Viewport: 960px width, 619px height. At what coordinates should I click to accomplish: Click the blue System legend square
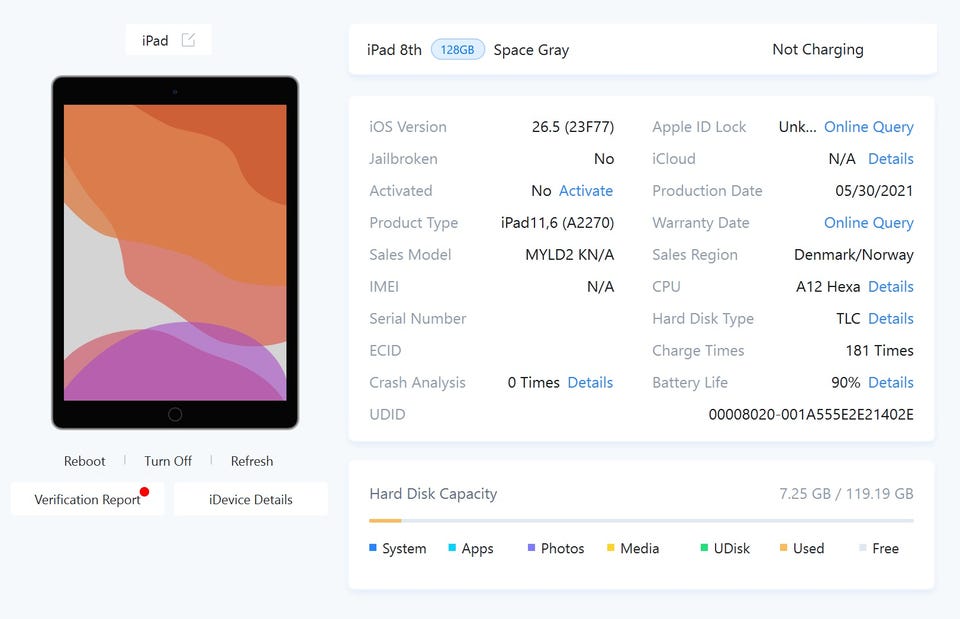tap(373, 547)
